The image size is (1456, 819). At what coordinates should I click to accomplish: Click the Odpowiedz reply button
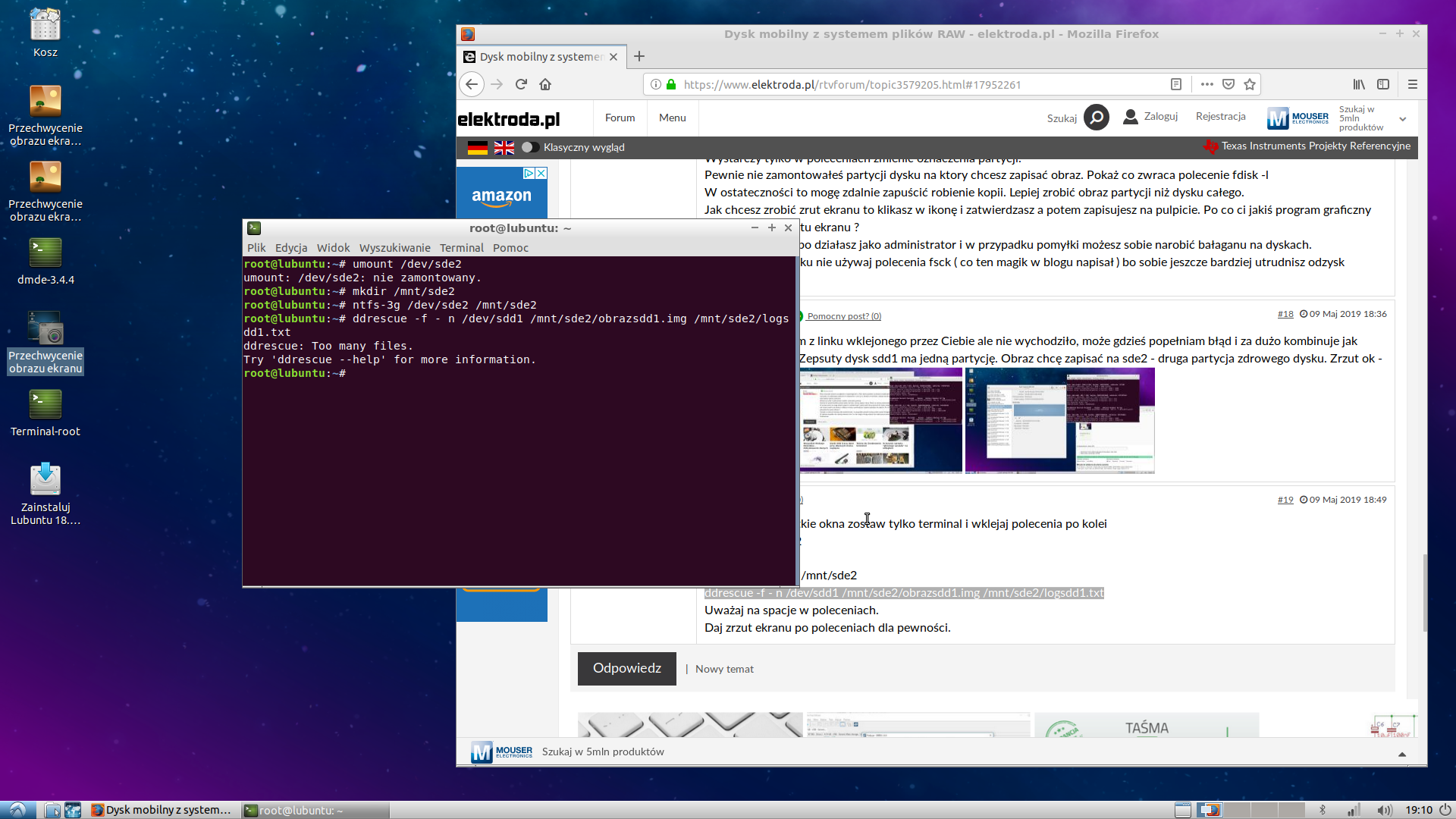626,668
